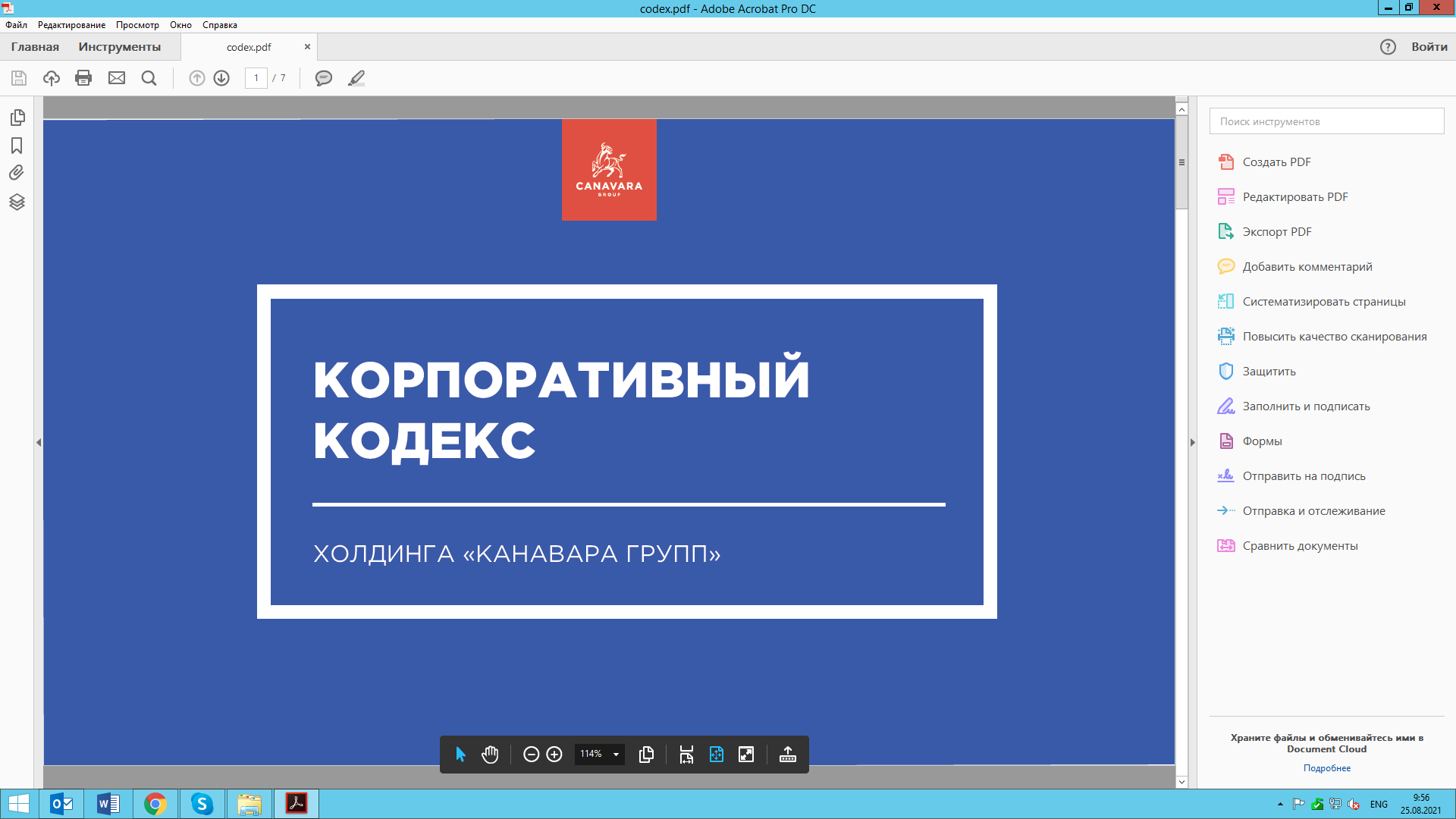Switch to the Главная tab
This screenshot has width=1456, height=819.
pos(35,47)
